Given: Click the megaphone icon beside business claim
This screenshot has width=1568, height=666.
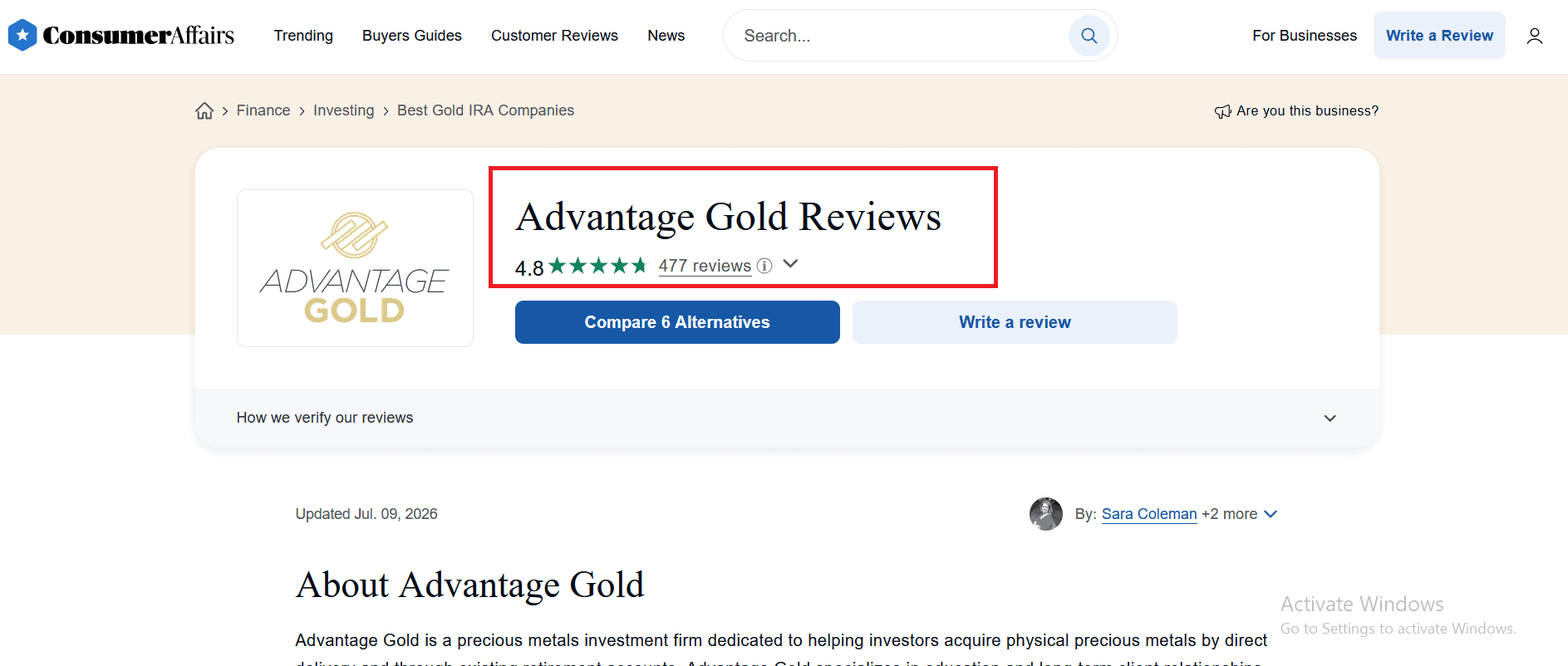Looking at the screenshot, I should [x=1222, y=111].
